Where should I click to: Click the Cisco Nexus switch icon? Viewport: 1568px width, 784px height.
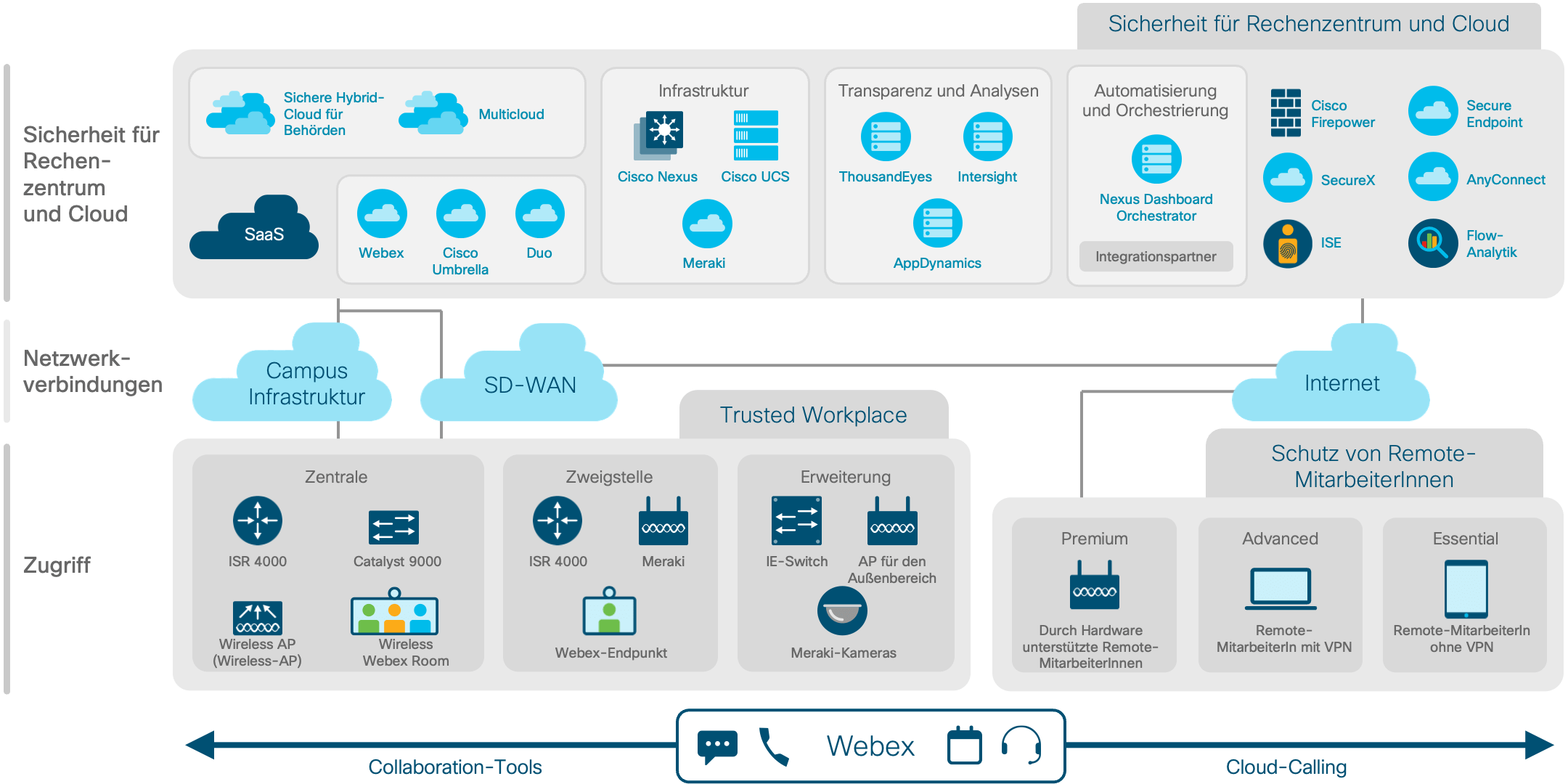pyautogui.click(x=658, y=135)
